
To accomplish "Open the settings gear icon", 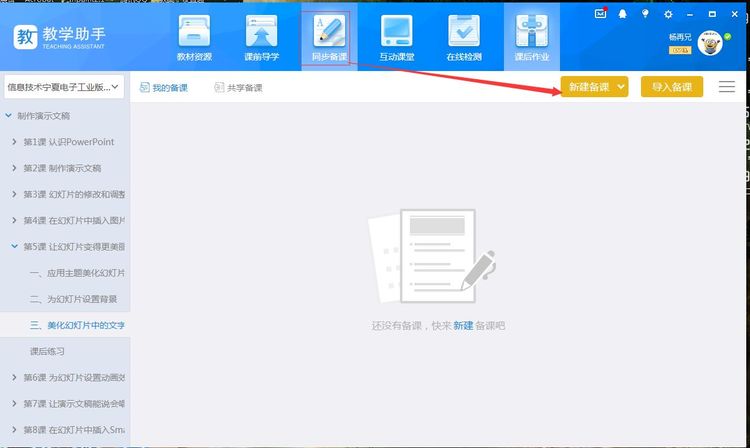I will point(668,14).
